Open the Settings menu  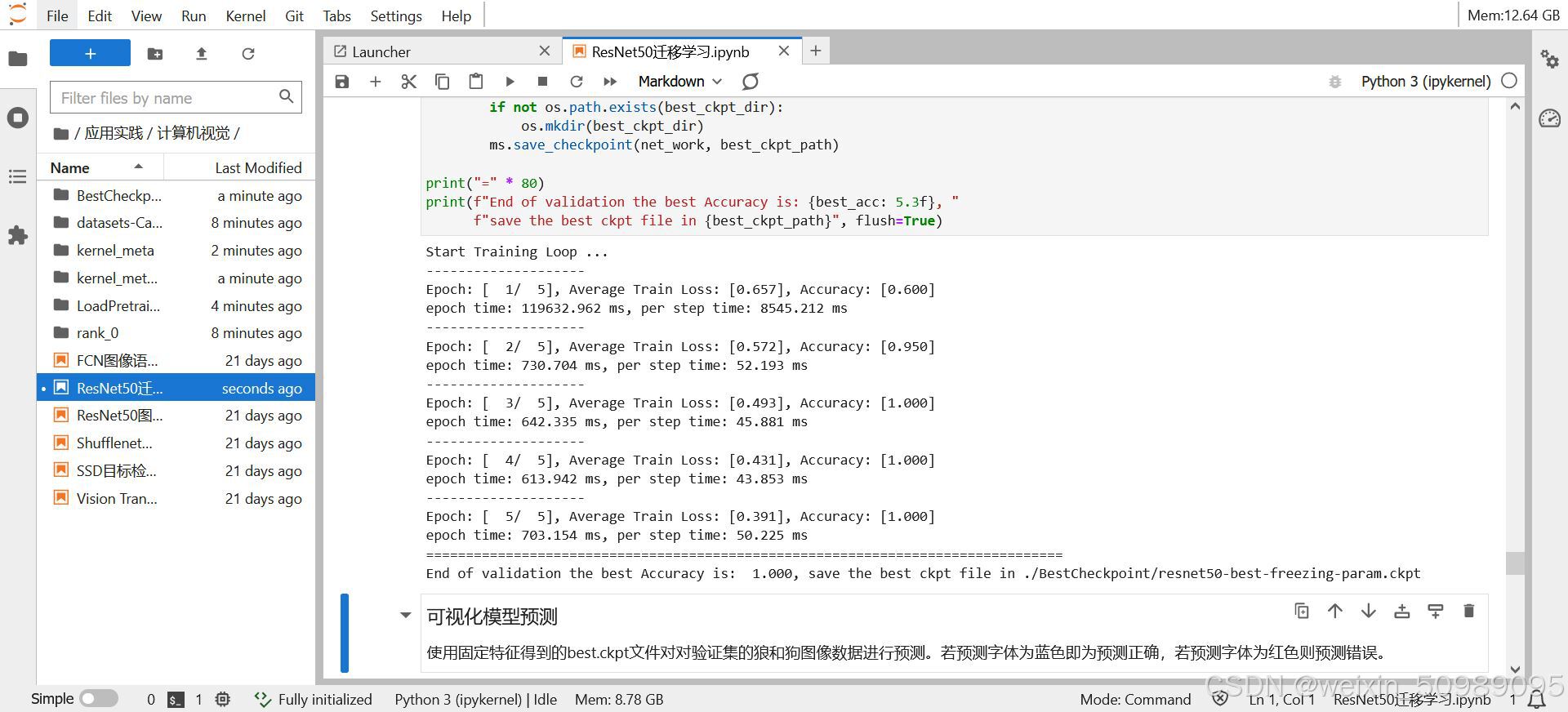(396, 16)
